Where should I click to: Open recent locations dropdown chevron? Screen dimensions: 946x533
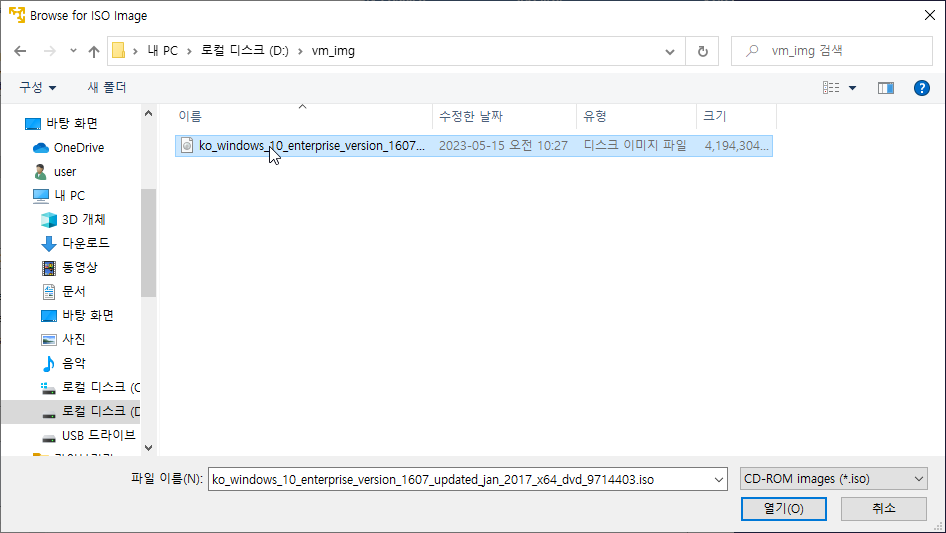pyautogui.click(x=73, y=51)
